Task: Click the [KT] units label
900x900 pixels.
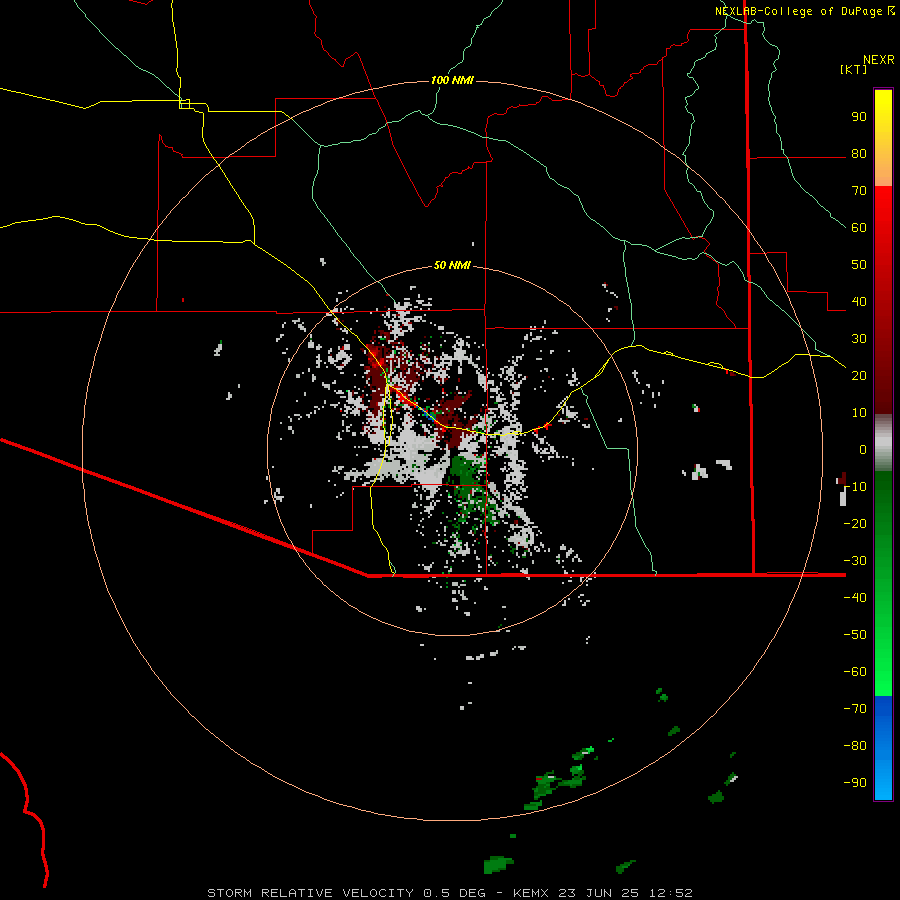Action: (854, 69)
